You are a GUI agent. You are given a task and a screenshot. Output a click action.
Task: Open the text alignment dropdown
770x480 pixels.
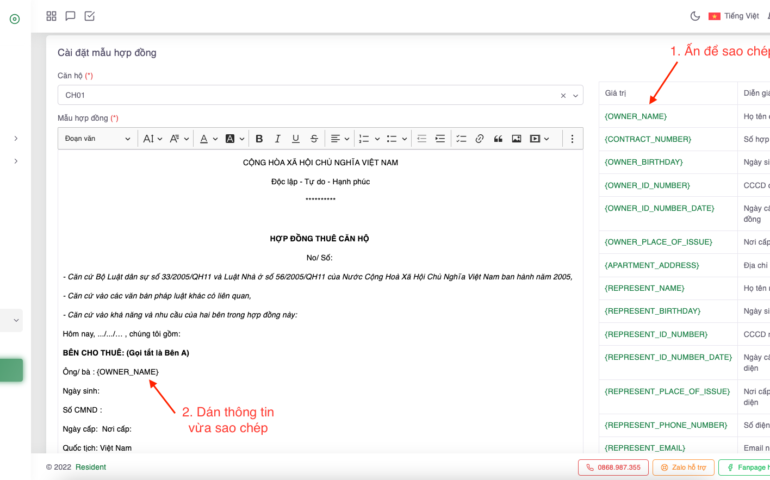click(339, 139)
